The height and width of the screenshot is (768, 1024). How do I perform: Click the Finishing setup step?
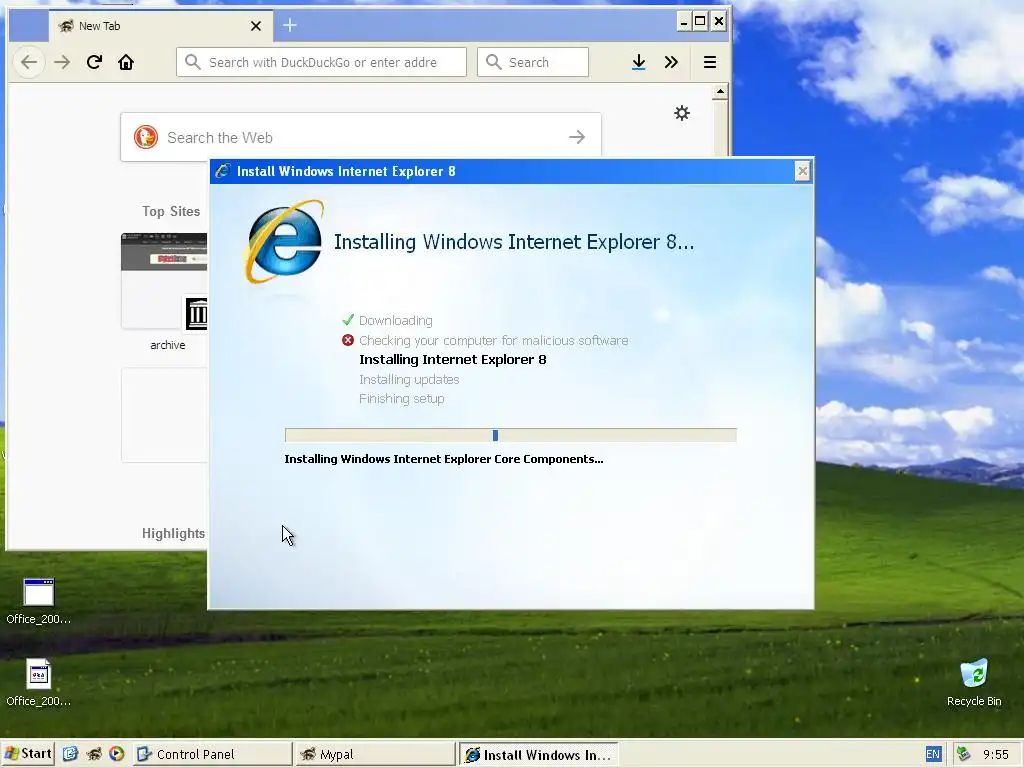click(x=402, y=398)
